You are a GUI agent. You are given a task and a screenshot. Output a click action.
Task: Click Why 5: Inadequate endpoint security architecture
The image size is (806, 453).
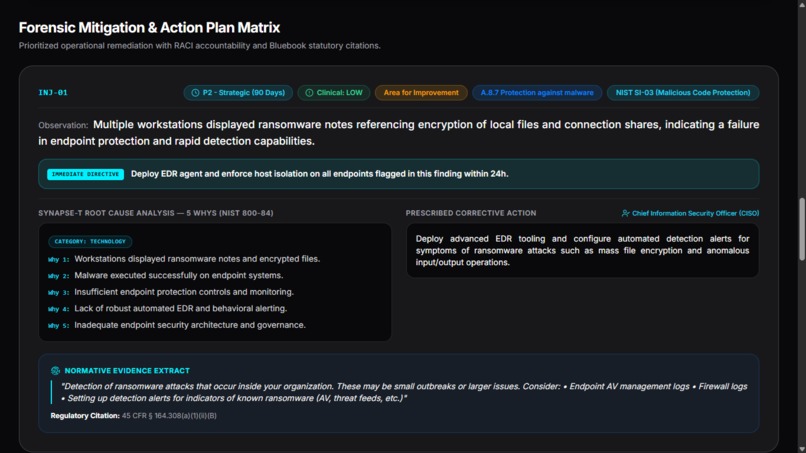click(177, 325)
